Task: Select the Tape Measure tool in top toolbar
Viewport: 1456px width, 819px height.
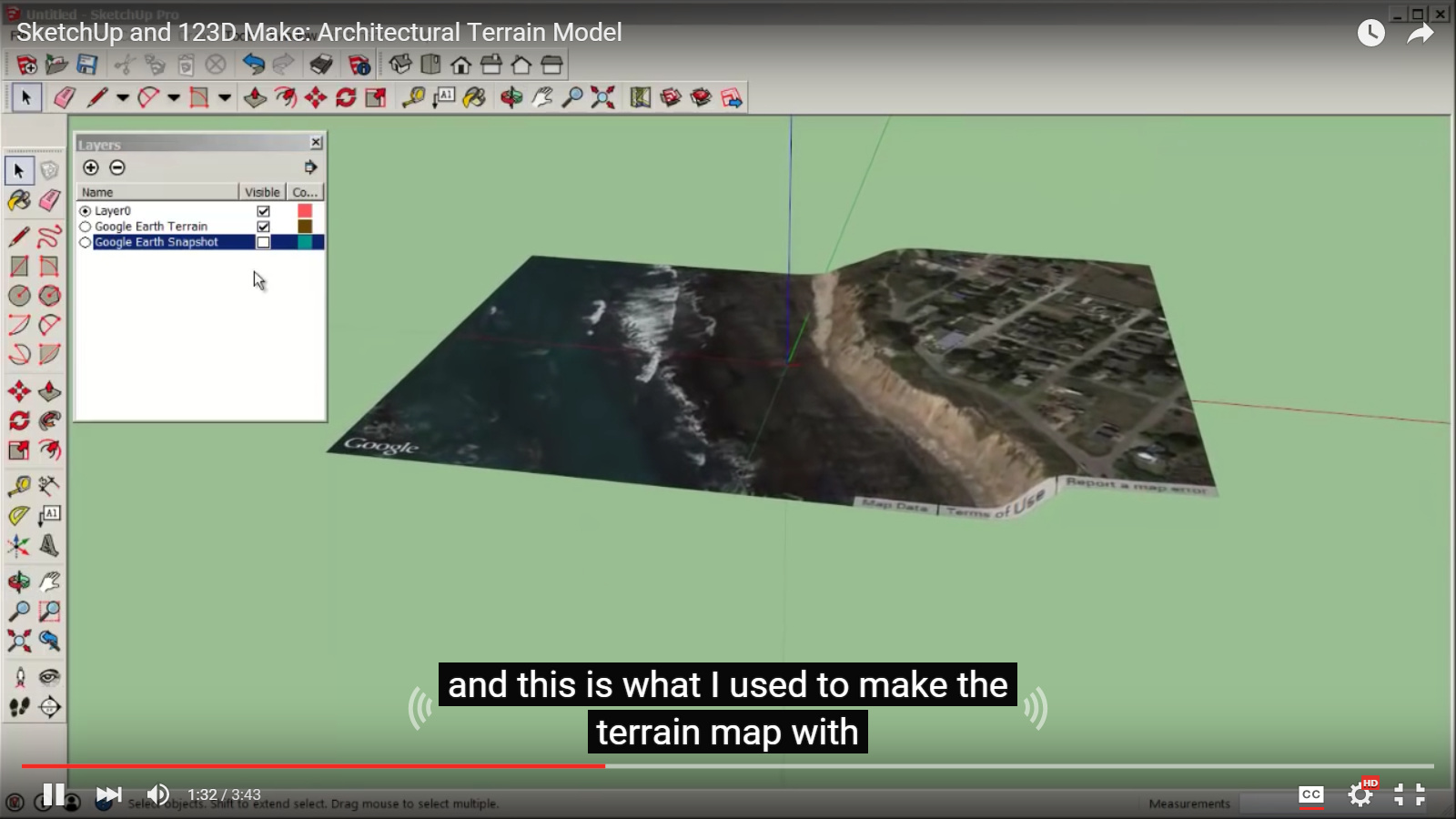Action: (413, 97)
